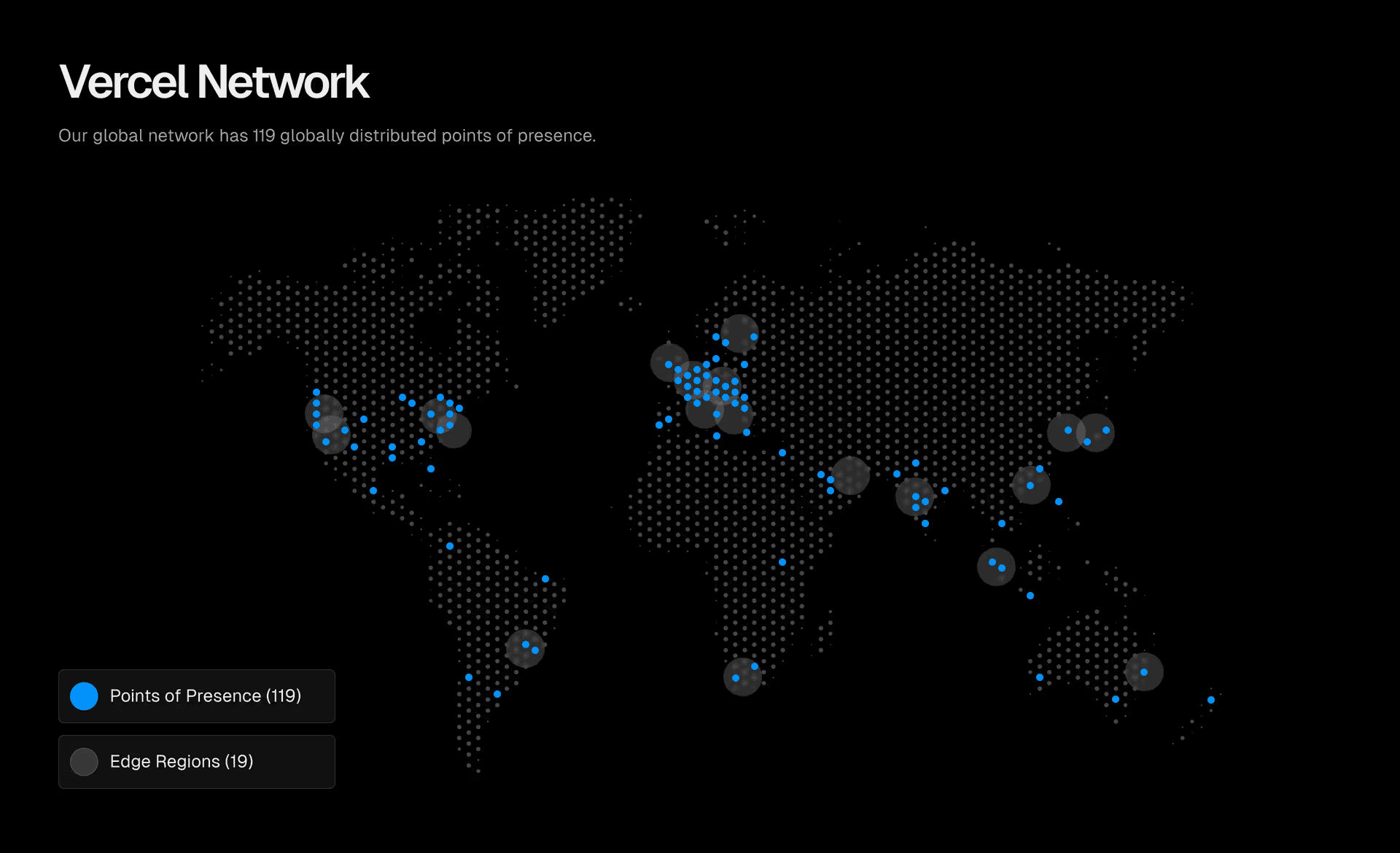Toggle the Points of Presence legend item

pyautogui.click(x=196, y=696)
